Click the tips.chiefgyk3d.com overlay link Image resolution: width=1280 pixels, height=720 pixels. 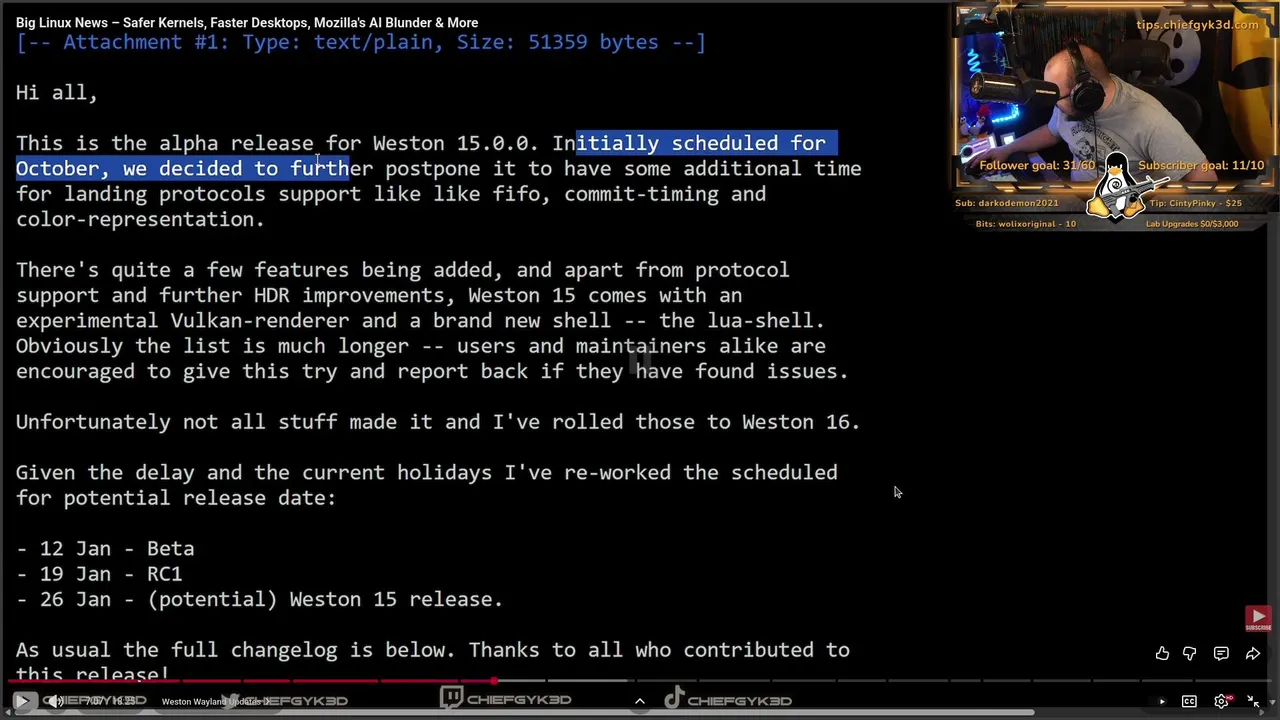click(x=1197, y=24)
